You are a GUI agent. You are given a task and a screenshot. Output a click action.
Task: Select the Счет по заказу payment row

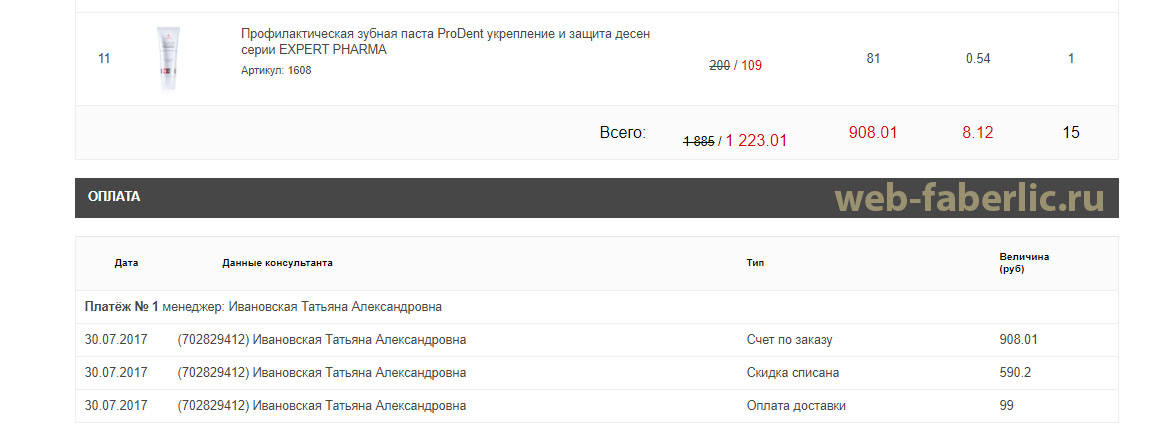pos(596,340)
